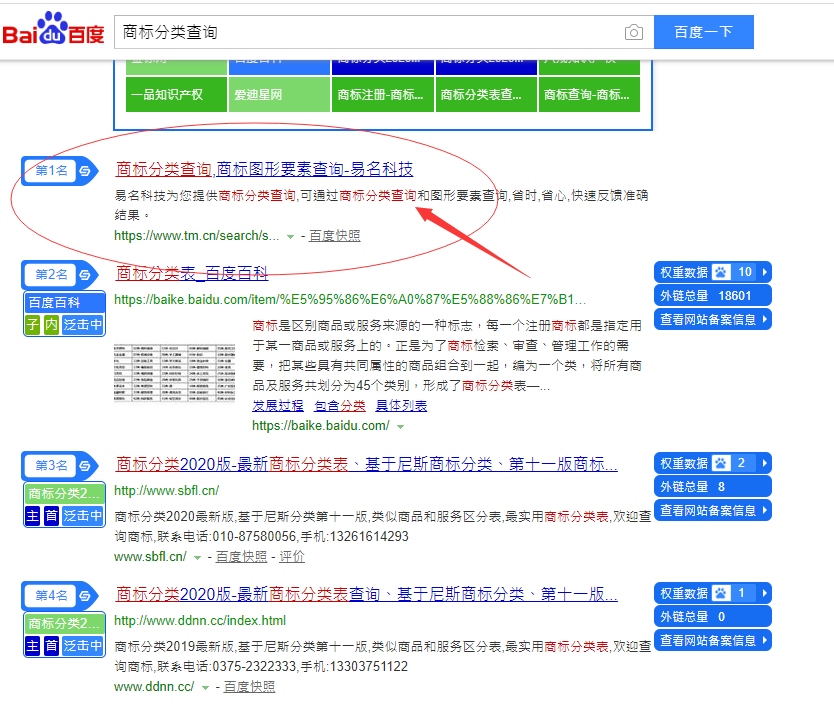Click the swirl icon beside 第3名 badge

pos(85,466)
